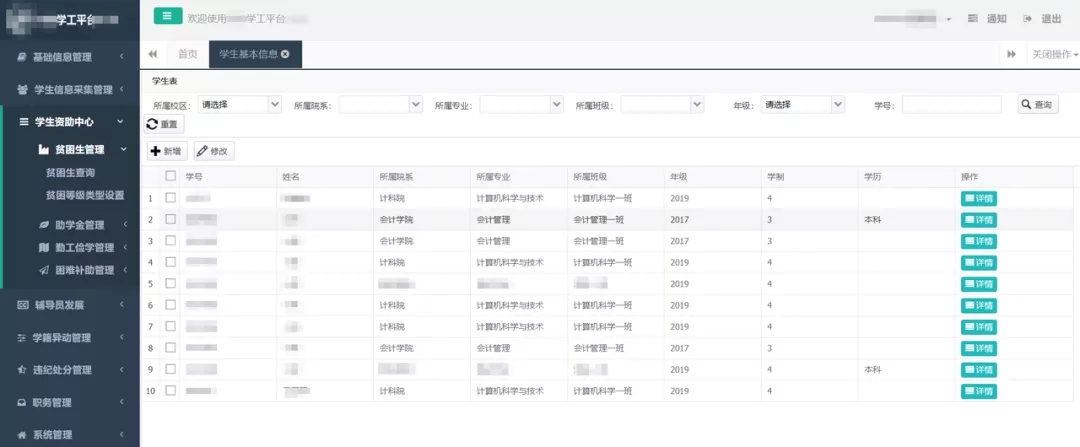
Task: Tick the checkbox for row 6
Action: pyautogui.click(x=171, y=304)
